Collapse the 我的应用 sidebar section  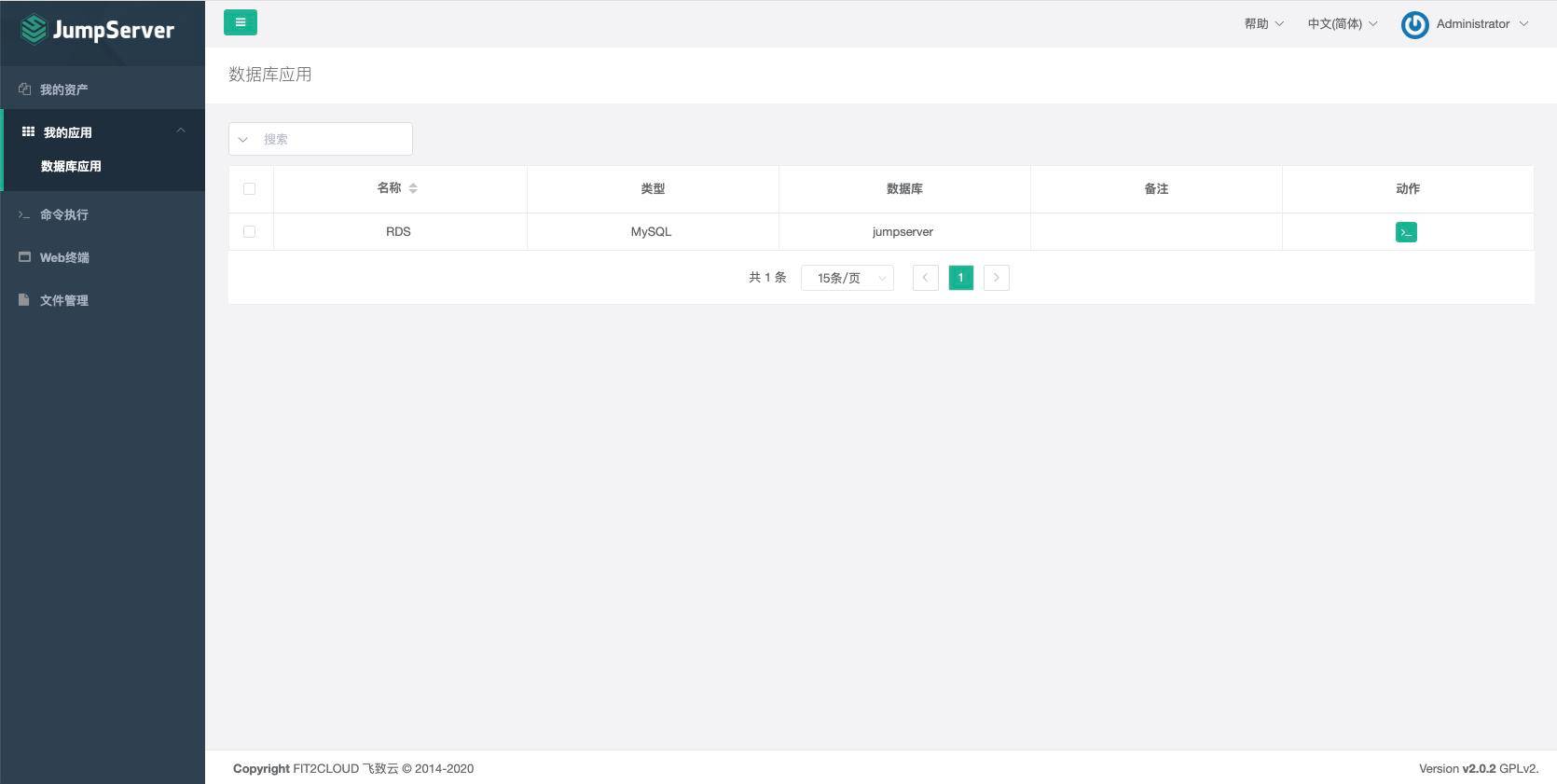coord(181,131)
